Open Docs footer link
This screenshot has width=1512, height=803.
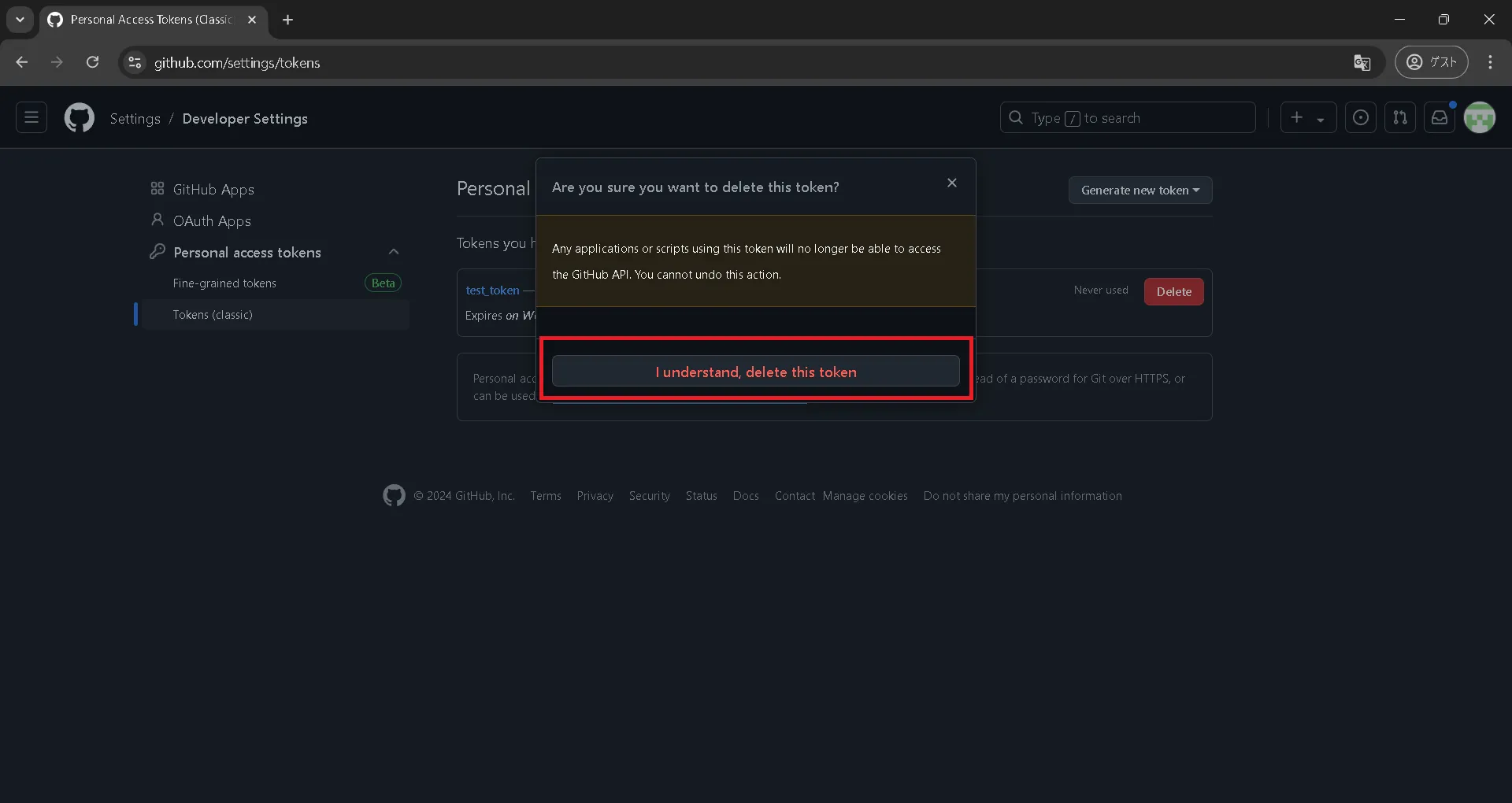pos(746,495)
